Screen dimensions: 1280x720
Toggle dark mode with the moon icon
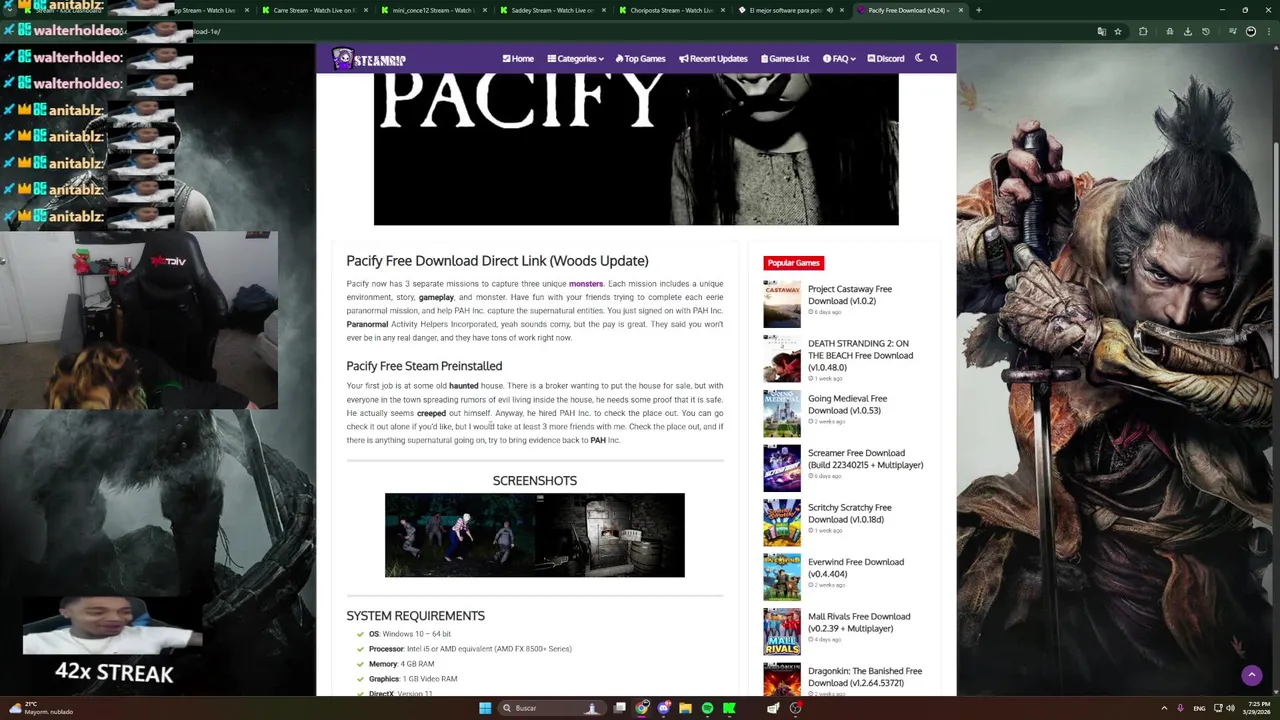pyautogui.click(x=919, y=58)
